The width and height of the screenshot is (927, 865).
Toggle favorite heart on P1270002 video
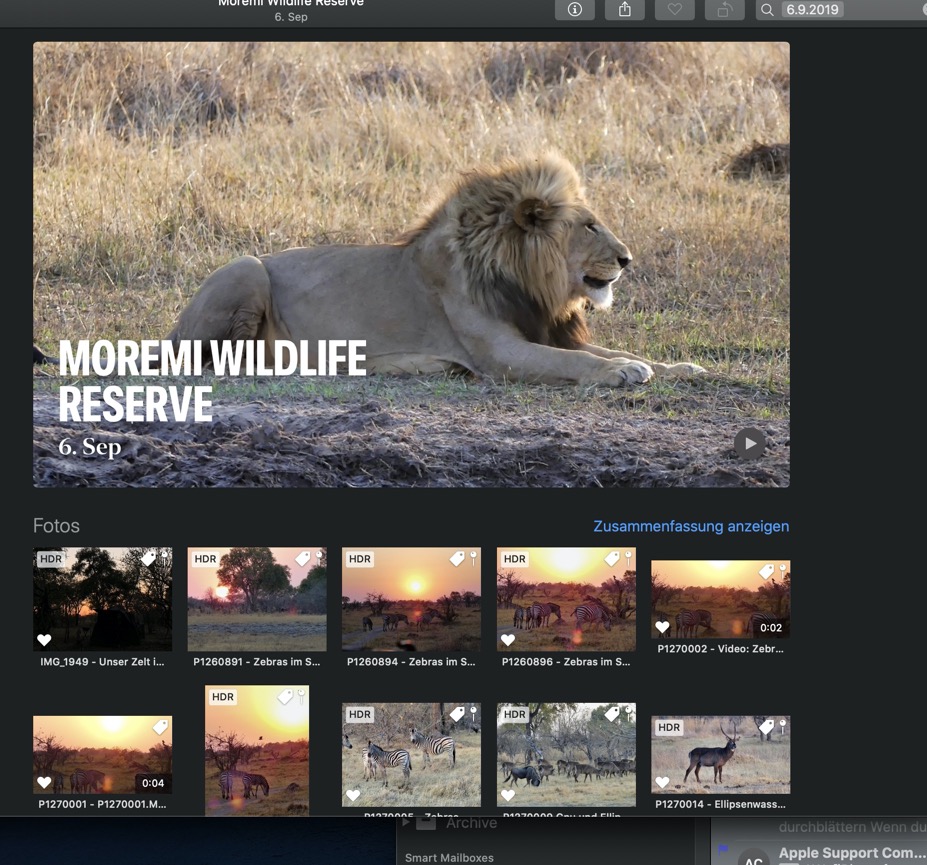[662, 628]
